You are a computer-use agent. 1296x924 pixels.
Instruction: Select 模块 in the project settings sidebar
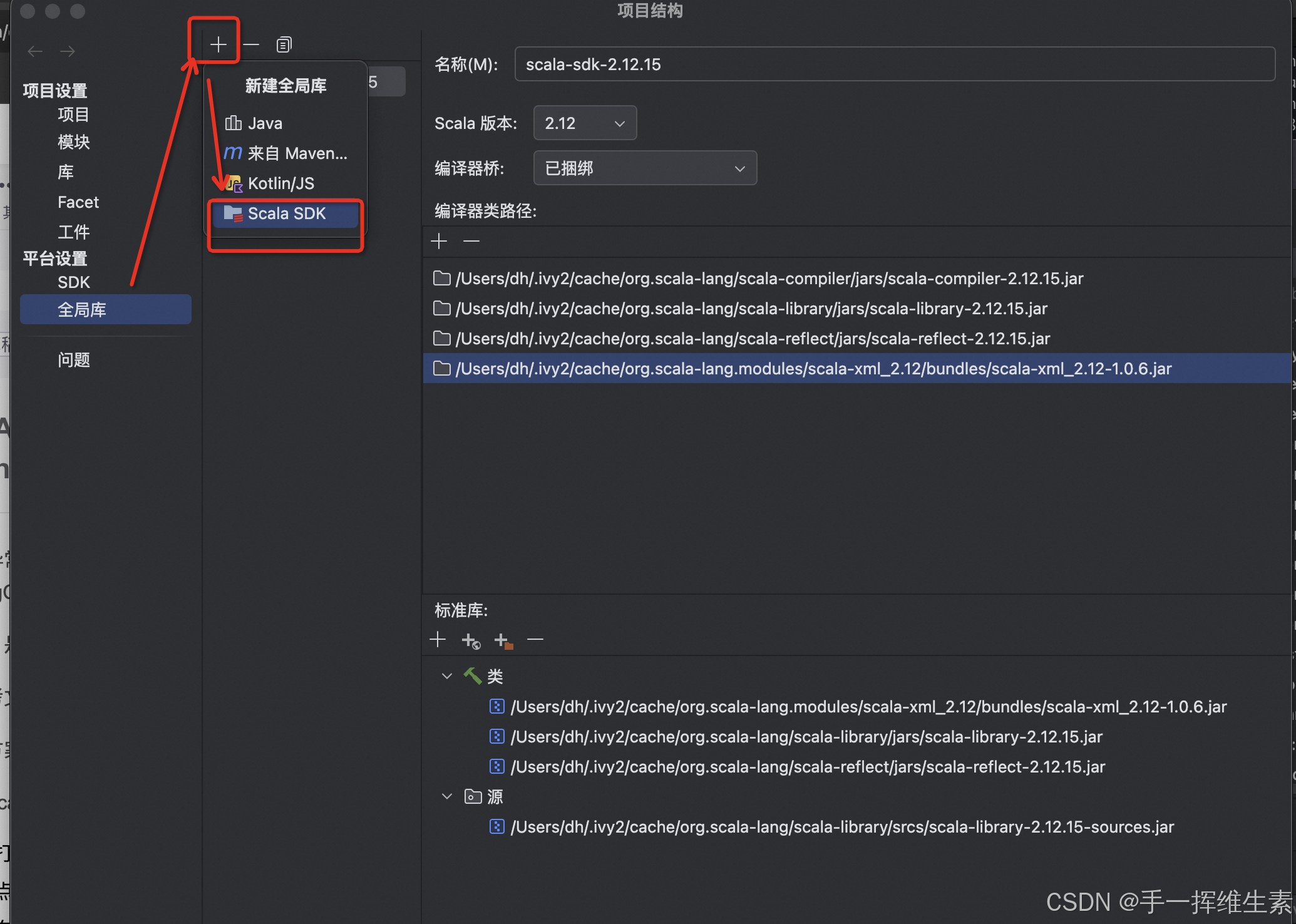coord(73,142)
